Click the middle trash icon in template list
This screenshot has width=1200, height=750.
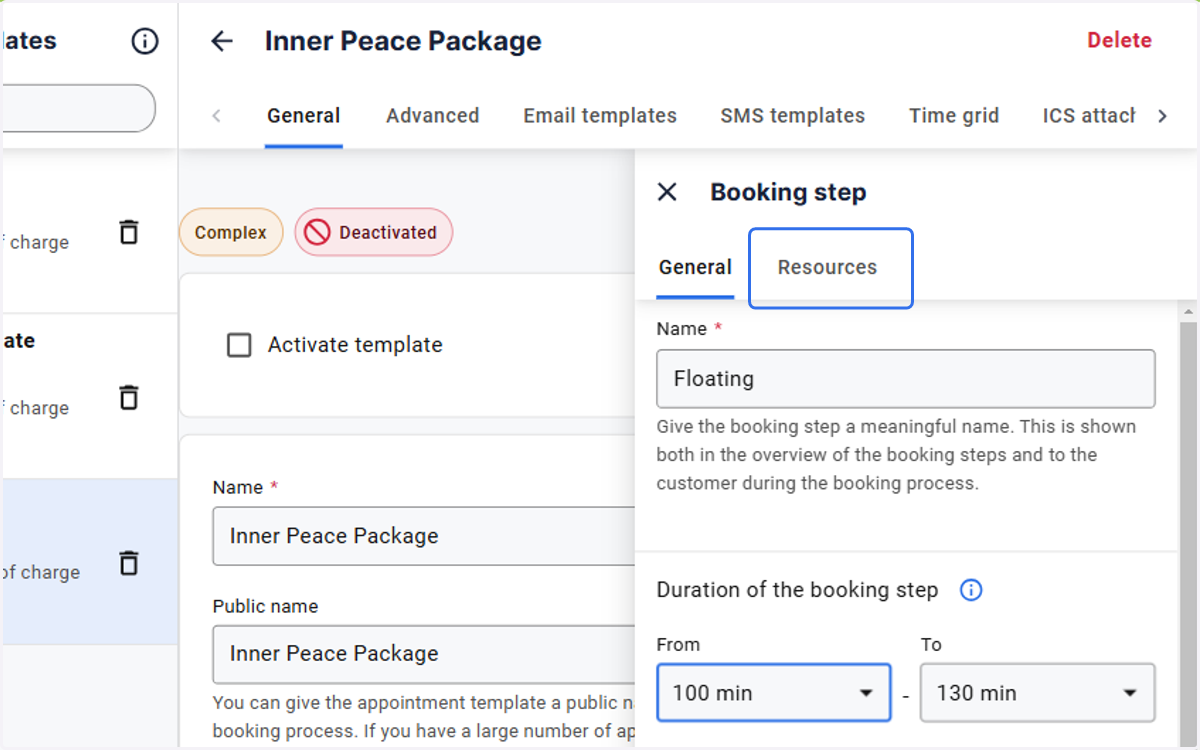[129, 397]
